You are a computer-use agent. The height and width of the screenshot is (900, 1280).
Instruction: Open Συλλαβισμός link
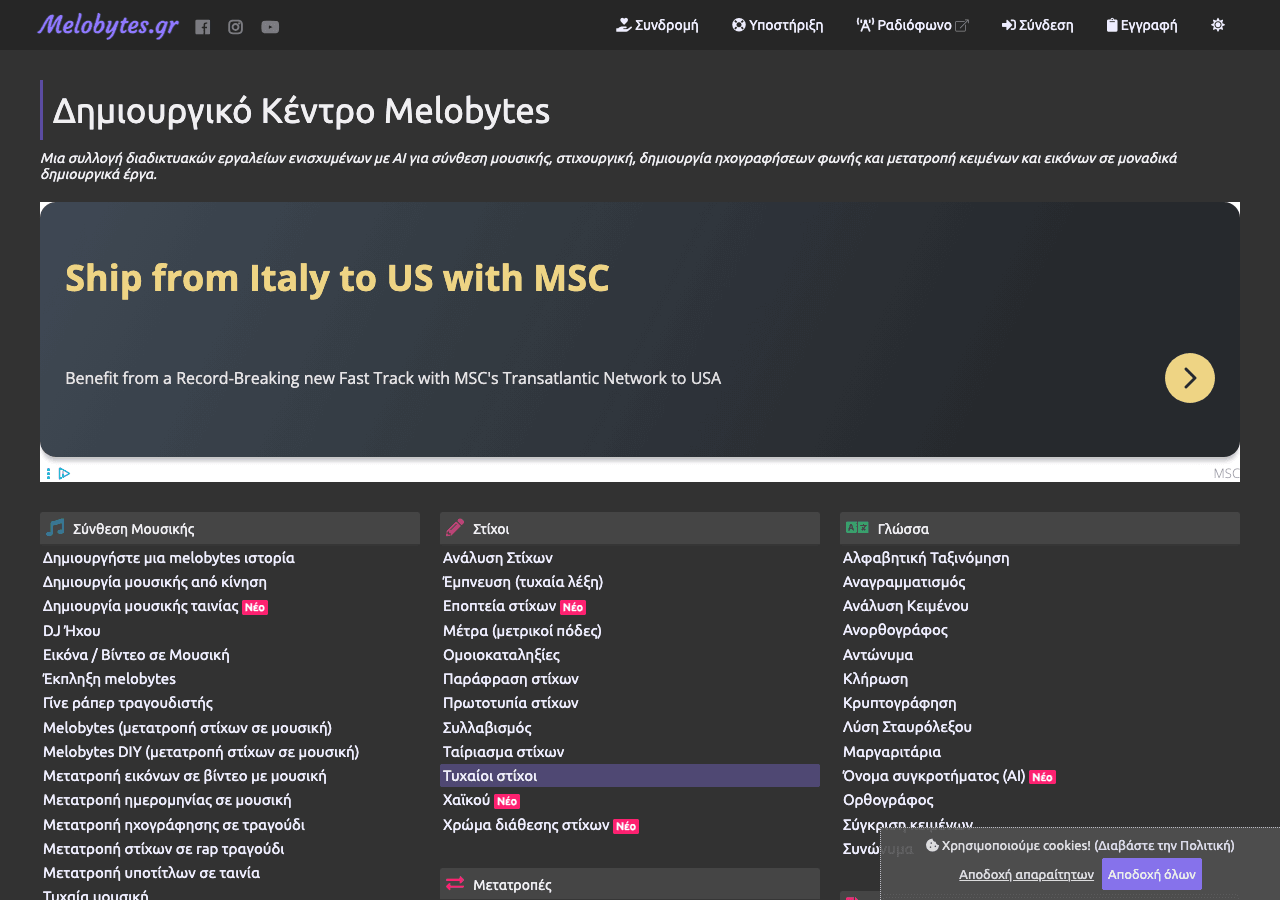[487, 727]
